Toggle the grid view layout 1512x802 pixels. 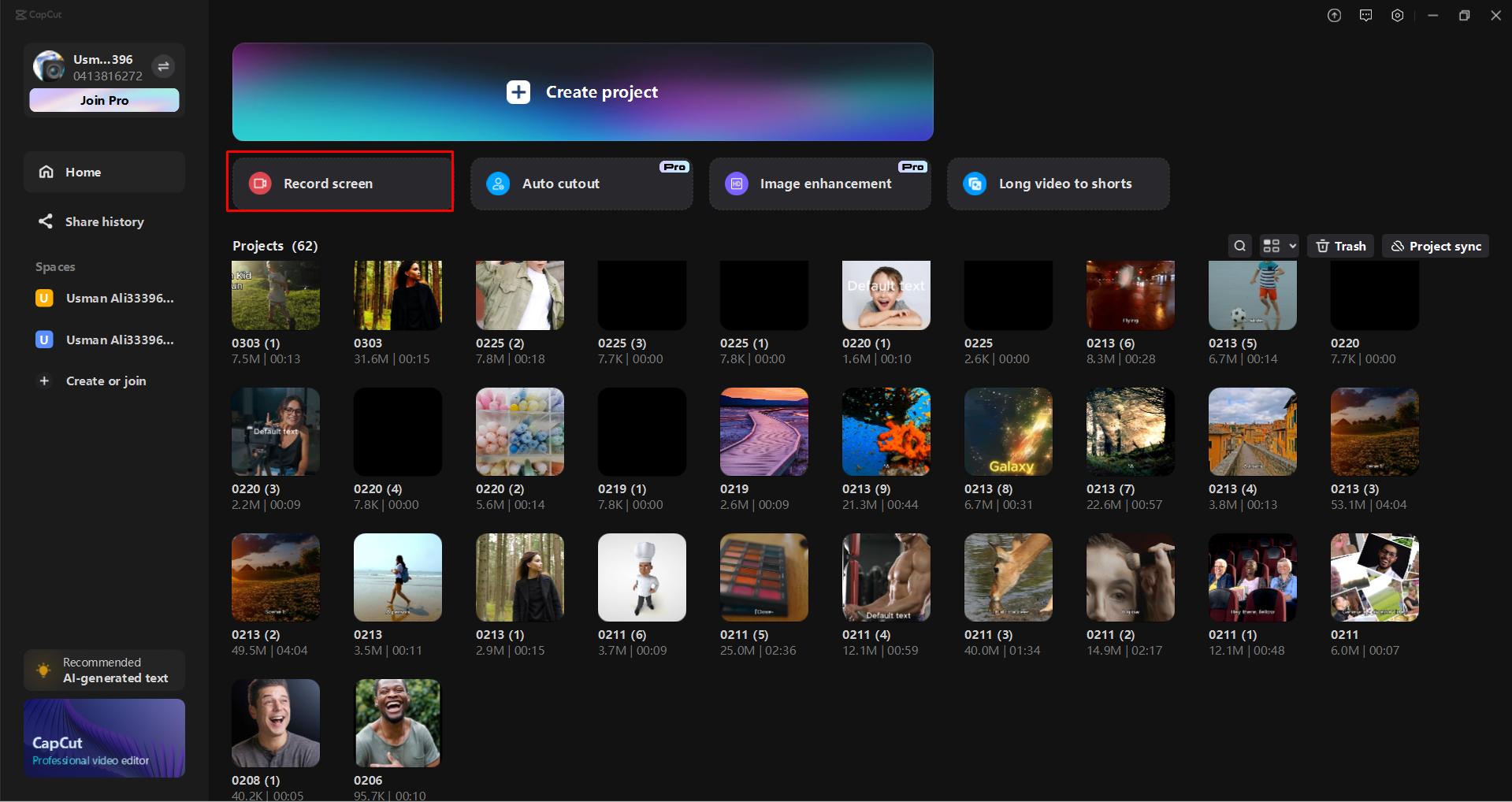tap(1271, 245)
